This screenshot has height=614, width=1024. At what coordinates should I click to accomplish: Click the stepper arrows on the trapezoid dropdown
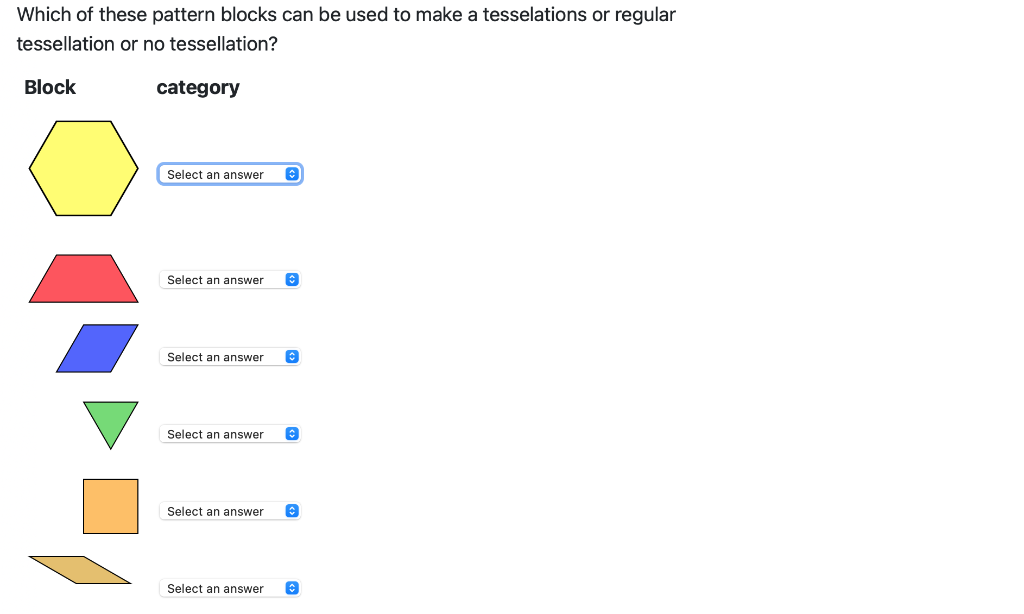point(292,279)
